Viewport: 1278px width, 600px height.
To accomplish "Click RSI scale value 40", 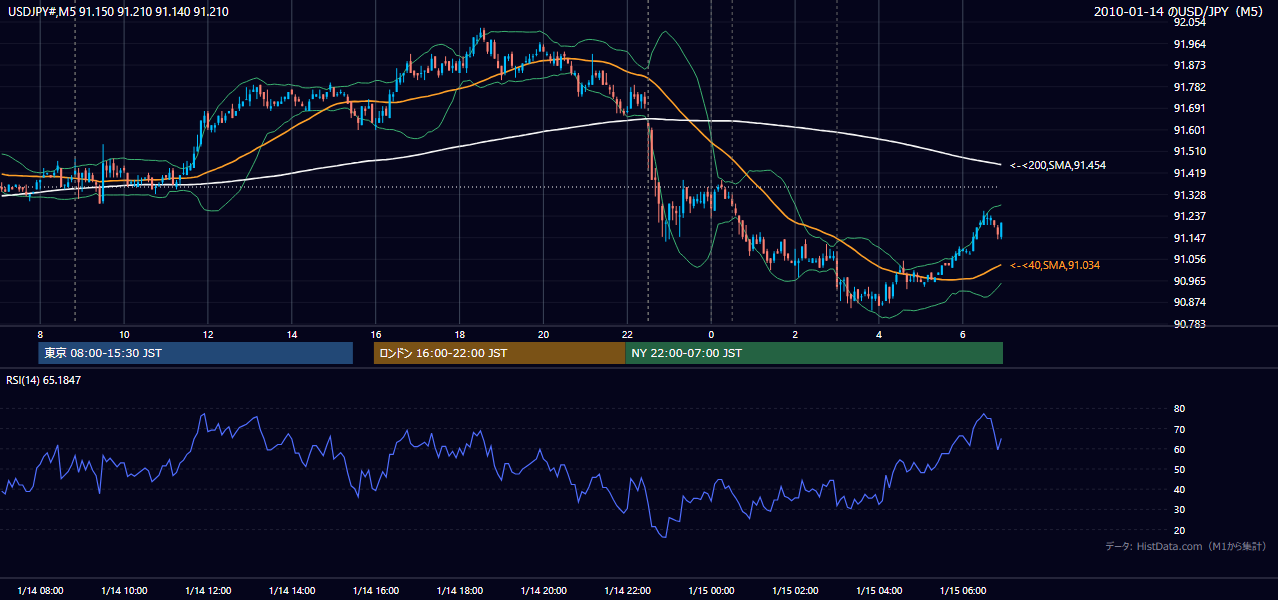I will pyautogui.click(x=1179, y=490).
